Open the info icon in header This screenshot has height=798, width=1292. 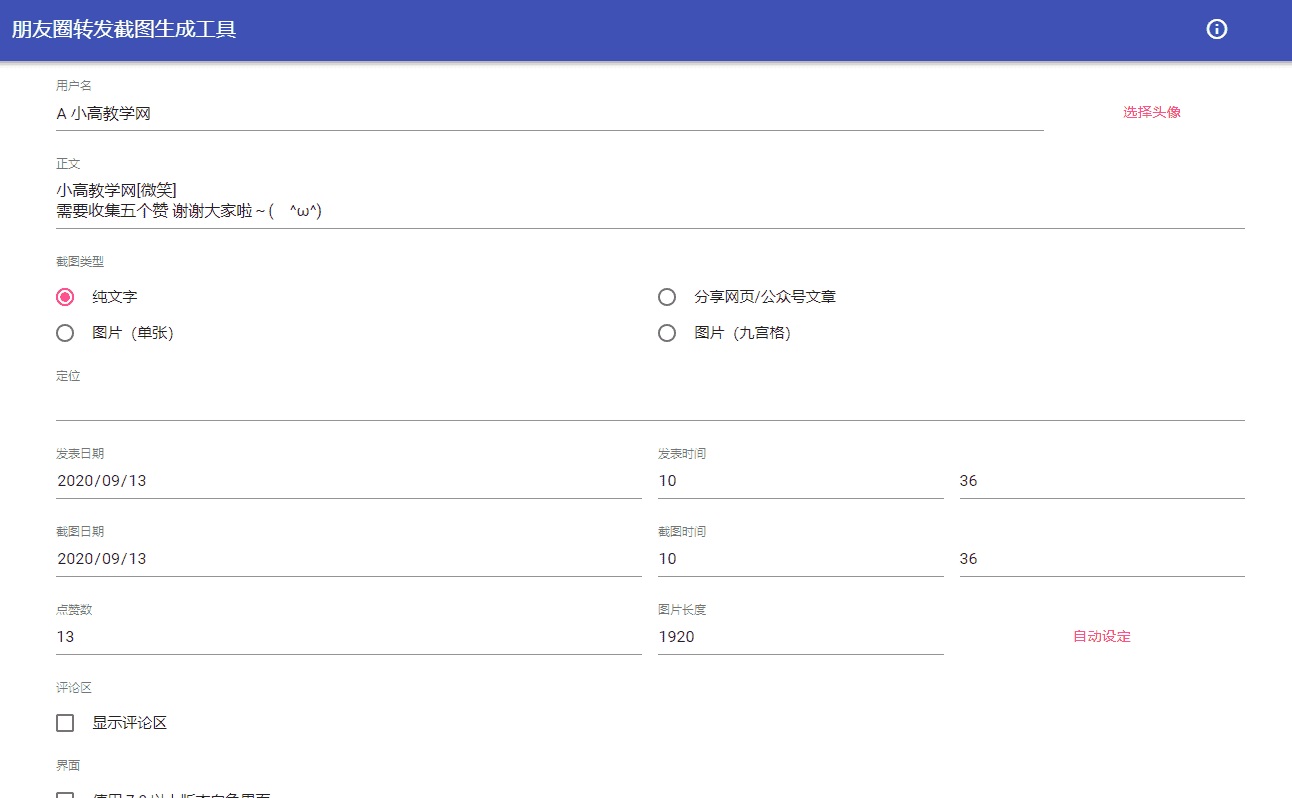pos(1216,29)
